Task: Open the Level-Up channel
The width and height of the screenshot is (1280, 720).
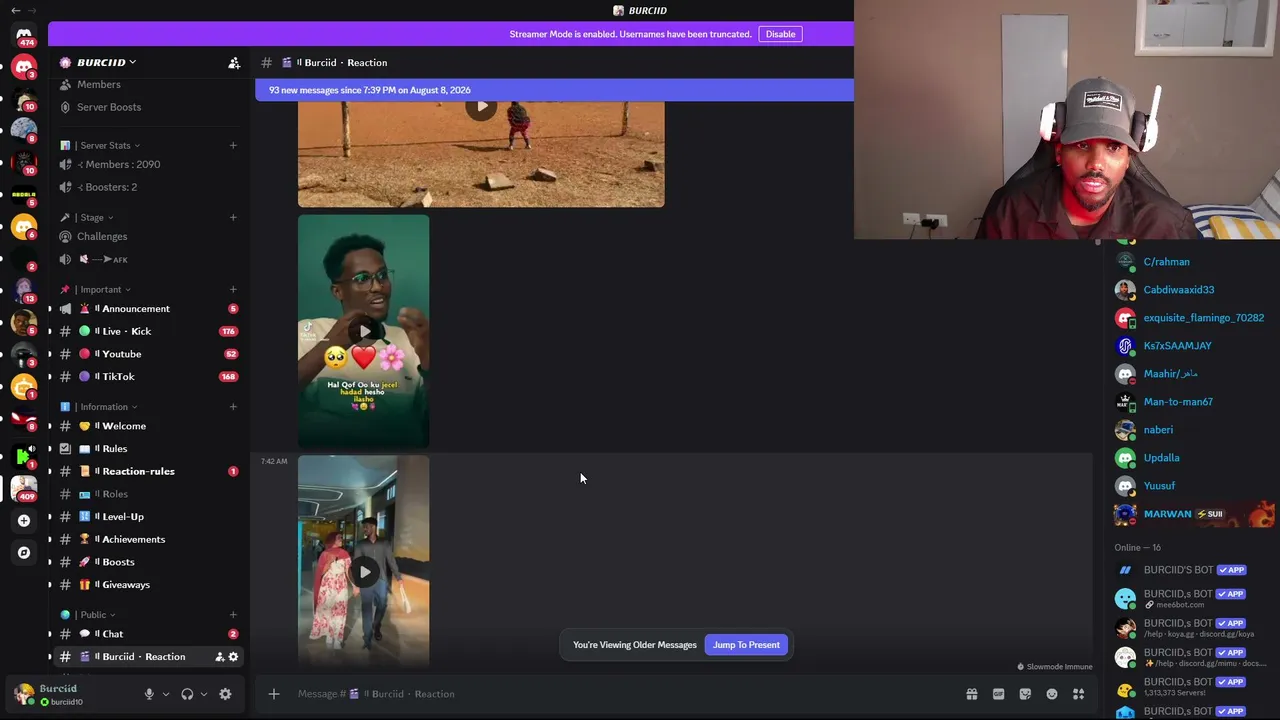Action: click(x=148, y=517)
